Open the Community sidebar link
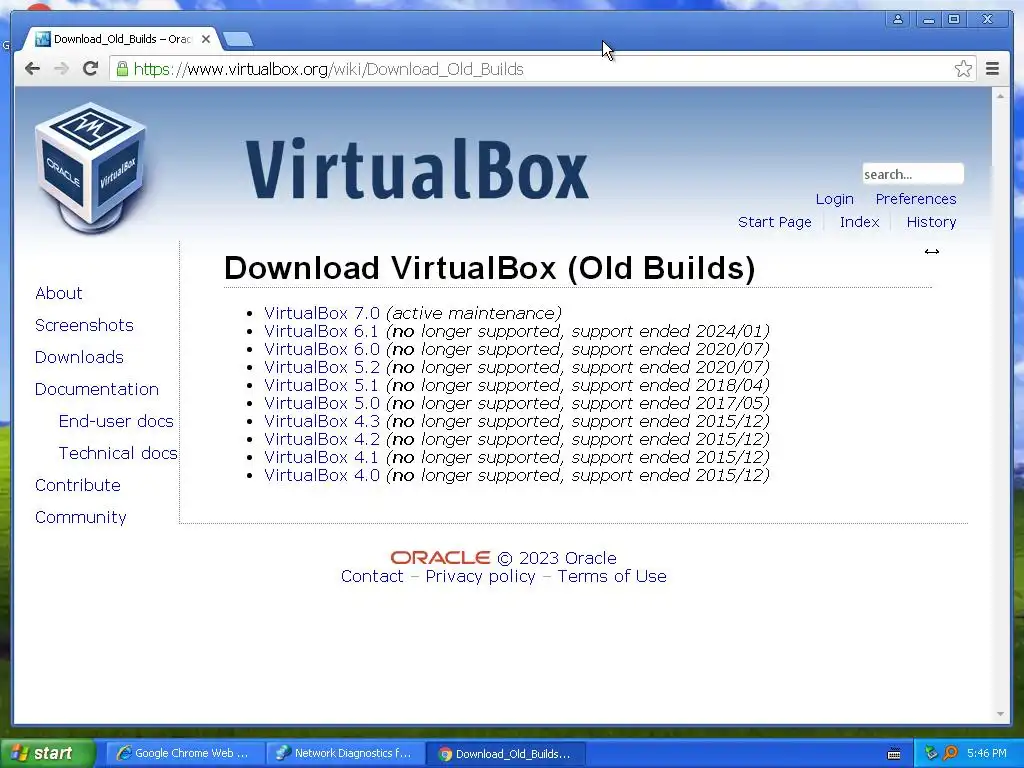The image size is (1024, 768). click(80, 517)
